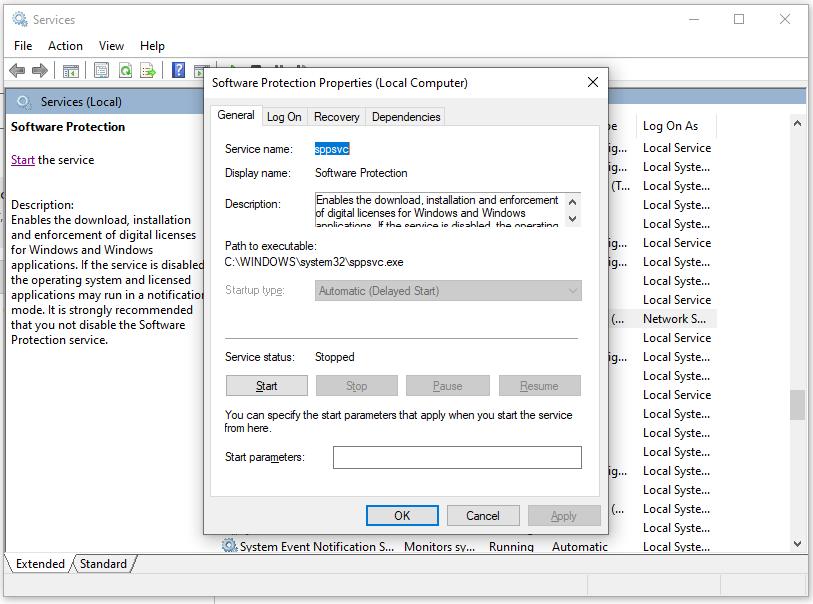Open the Dependencies tab

(405, 117)
